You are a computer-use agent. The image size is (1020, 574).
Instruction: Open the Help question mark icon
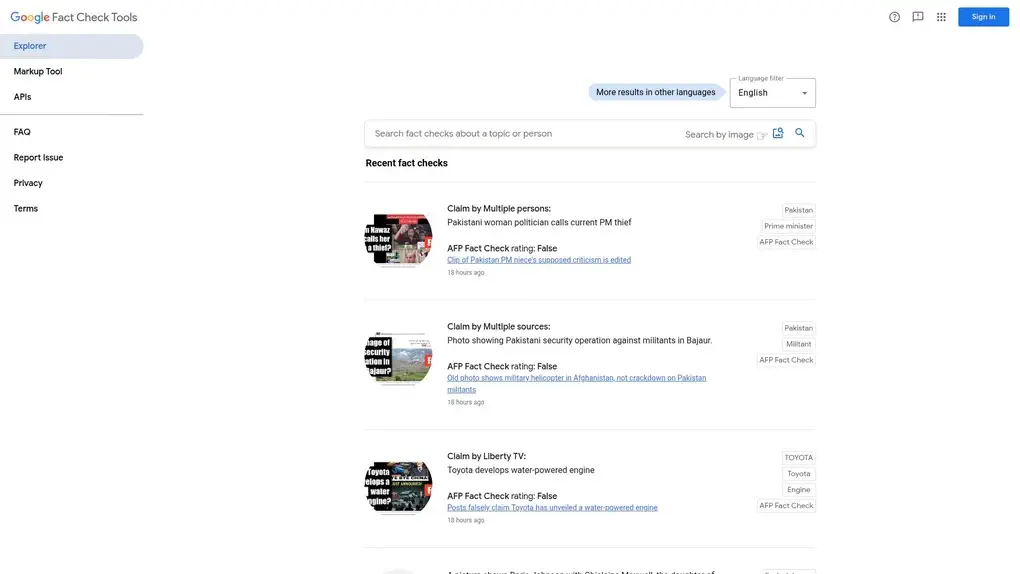coord(894,17)
